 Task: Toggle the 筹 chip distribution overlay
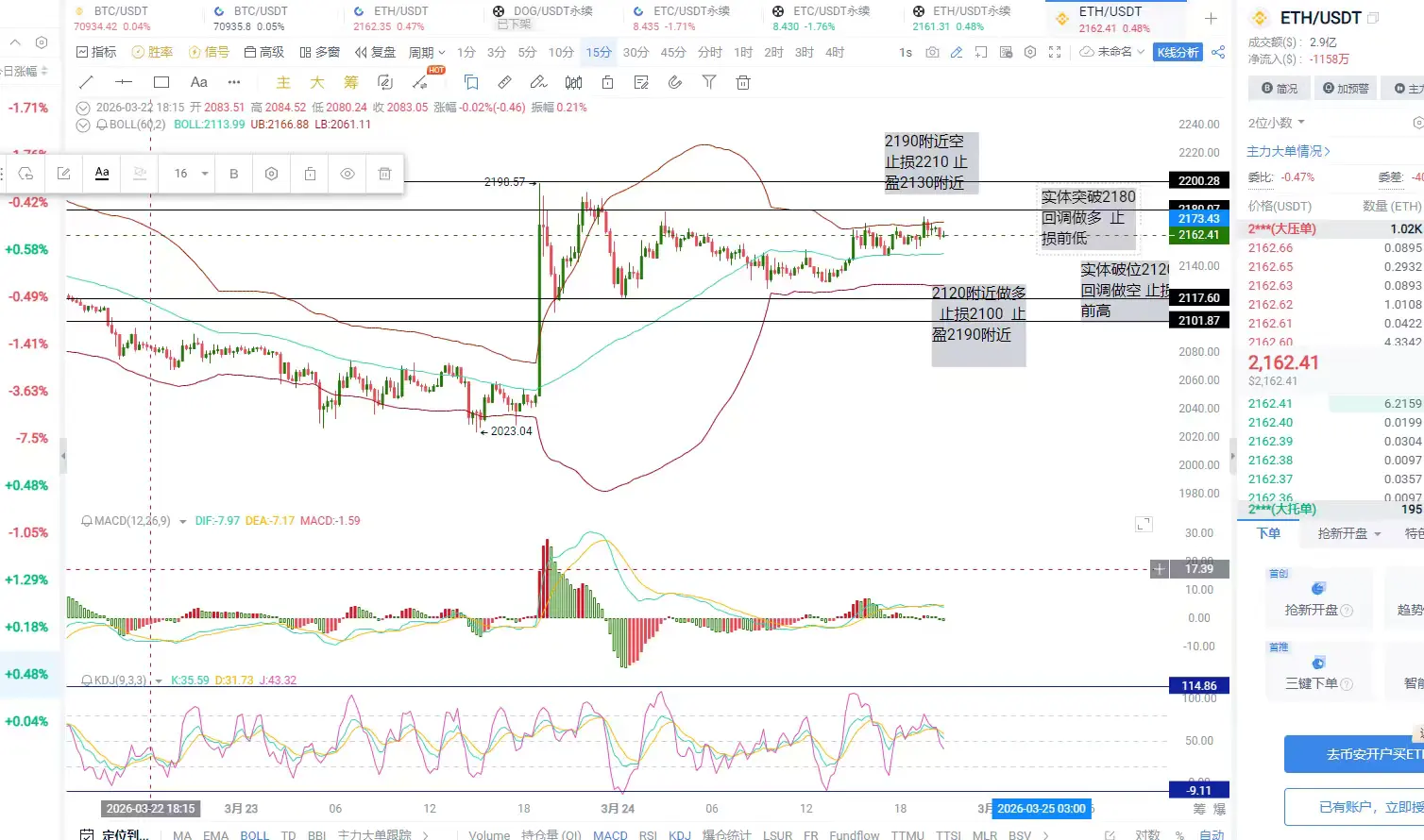(351, 82)
